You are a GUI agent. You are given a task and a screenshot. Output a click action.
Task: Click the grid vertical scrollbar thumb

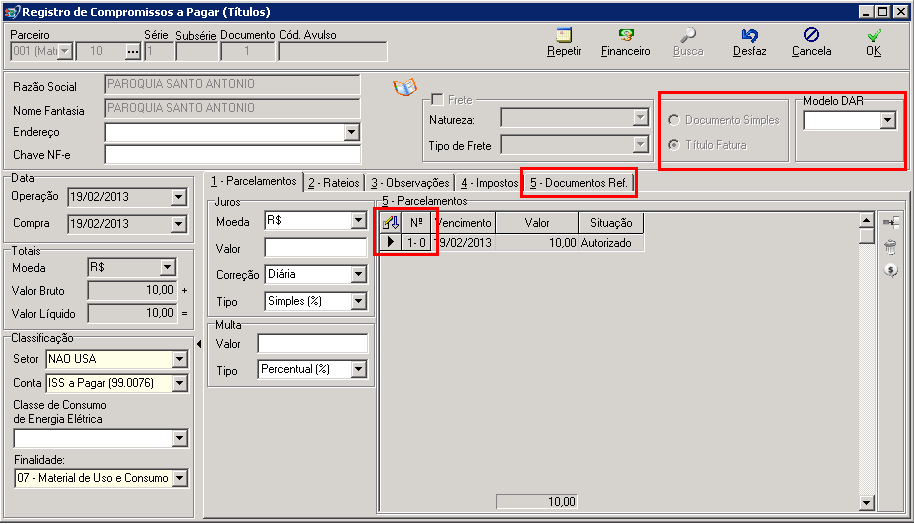[867, 235]
